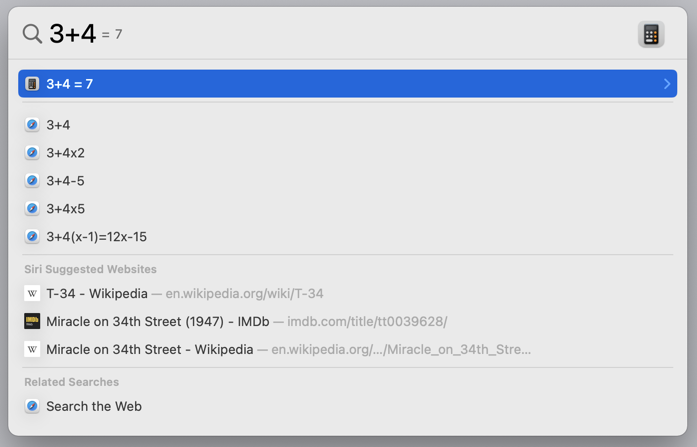Click the calculator icon in the highlighted result
Screen dimensions: 697x447
click(32, 84)
